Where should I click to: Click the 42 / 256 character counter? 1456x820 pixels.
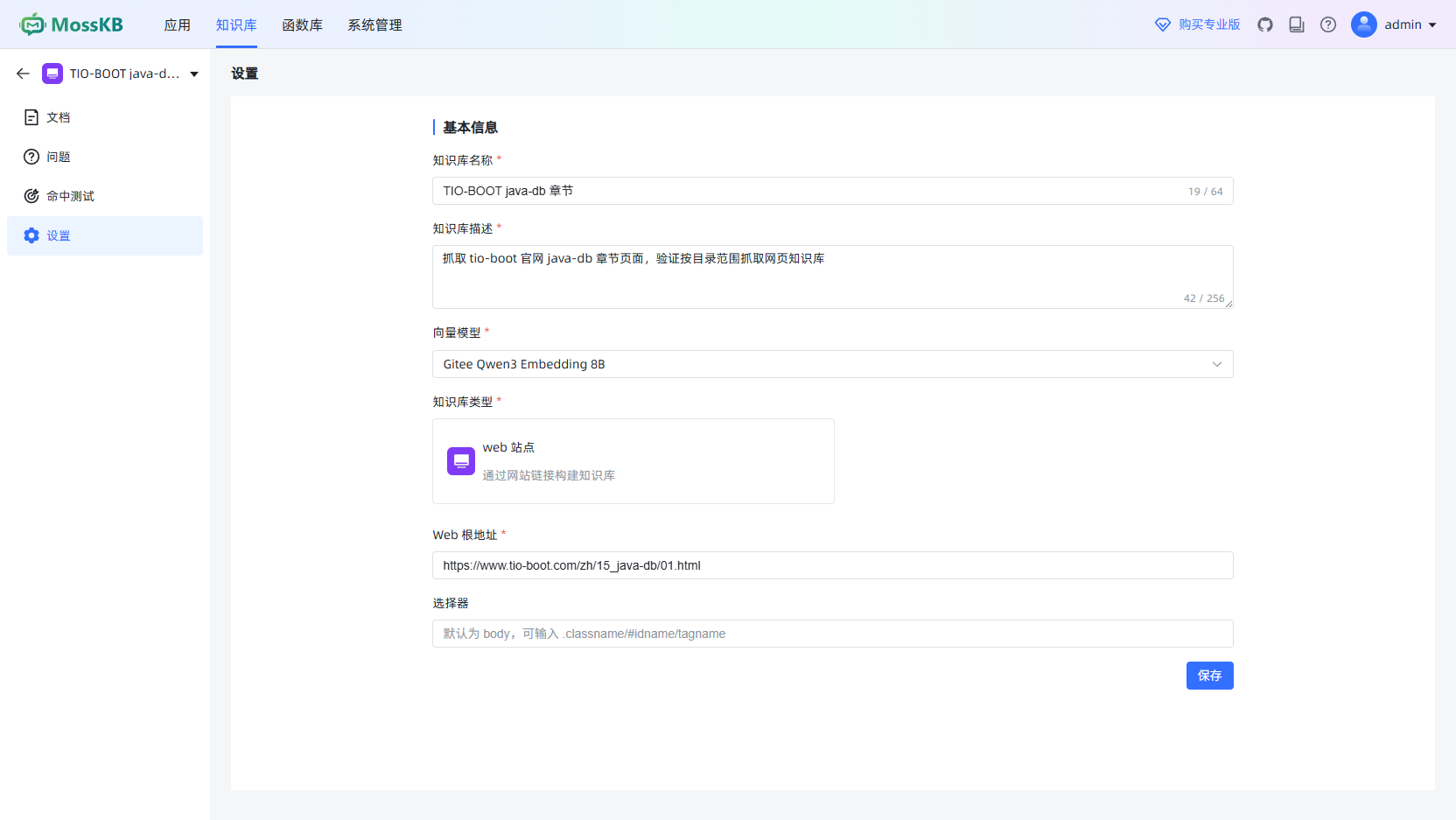(1204, 298)
